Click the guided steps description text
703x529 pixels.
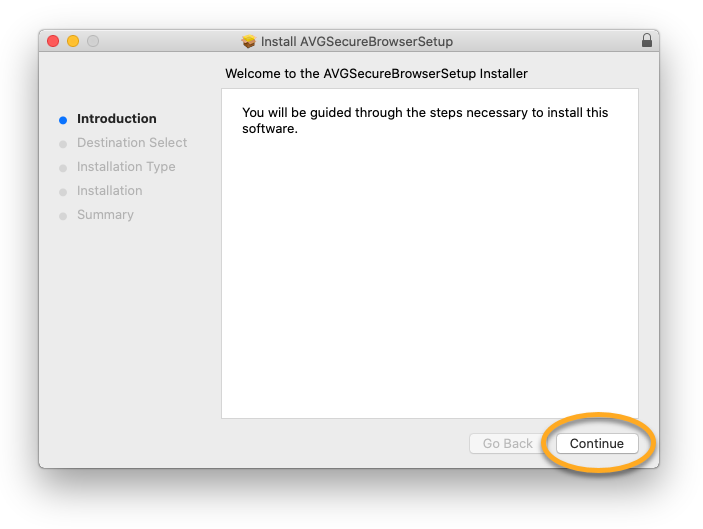click(425, 120)
